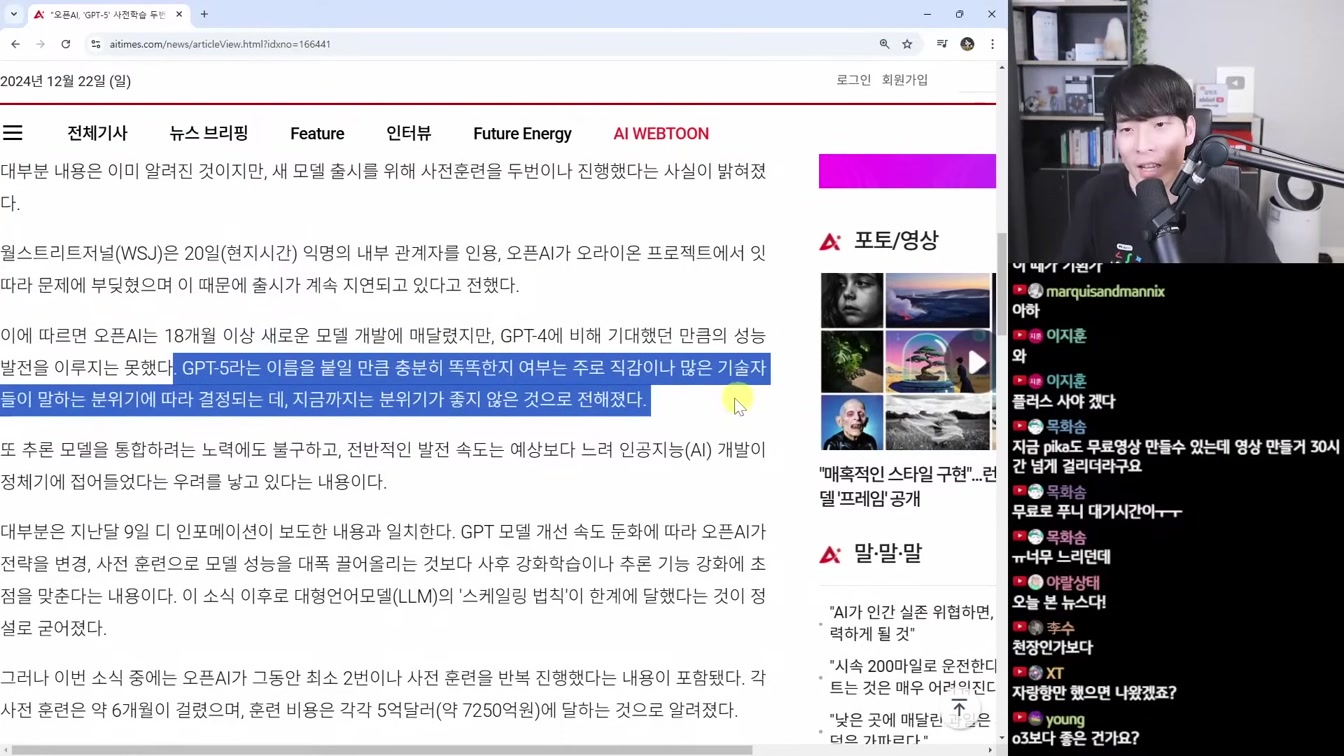Click the date text 2024년 12월 22일 (일)
1344x756 pixels.
pos(66,81)
